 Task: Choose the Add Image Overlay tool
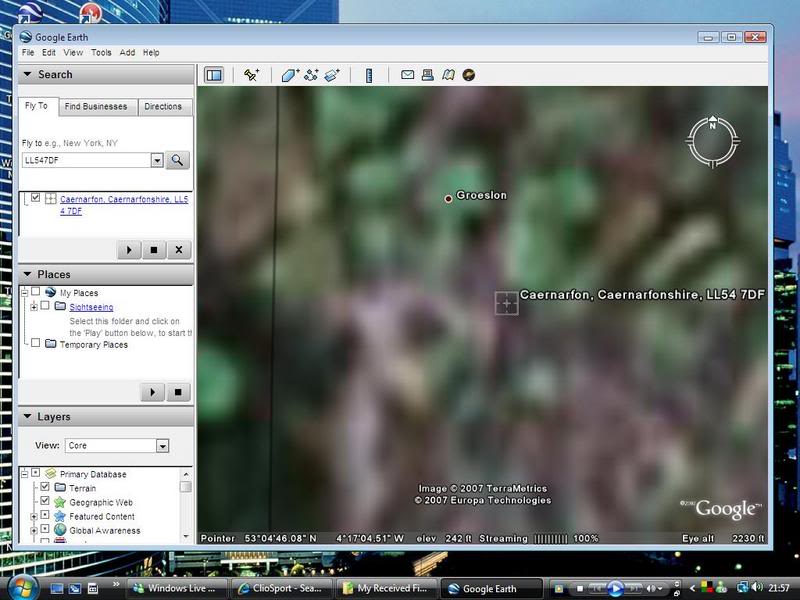click(332, 76)
